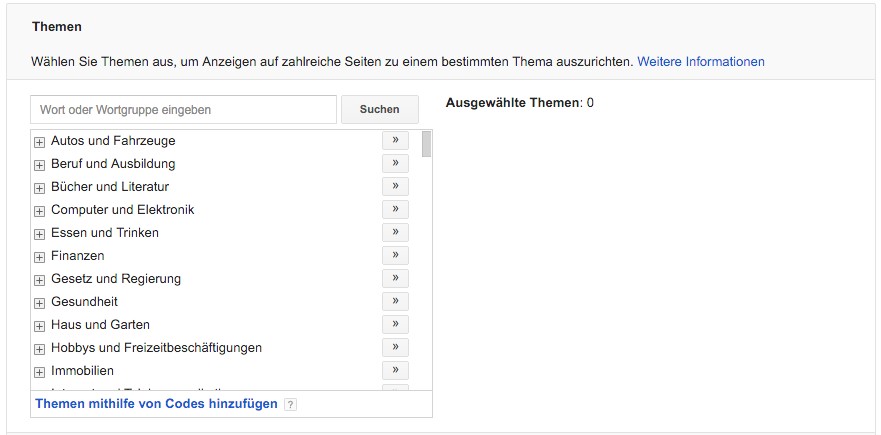Add Haus und Garten with its » button
881x435 pixels.
coord(395,325)
